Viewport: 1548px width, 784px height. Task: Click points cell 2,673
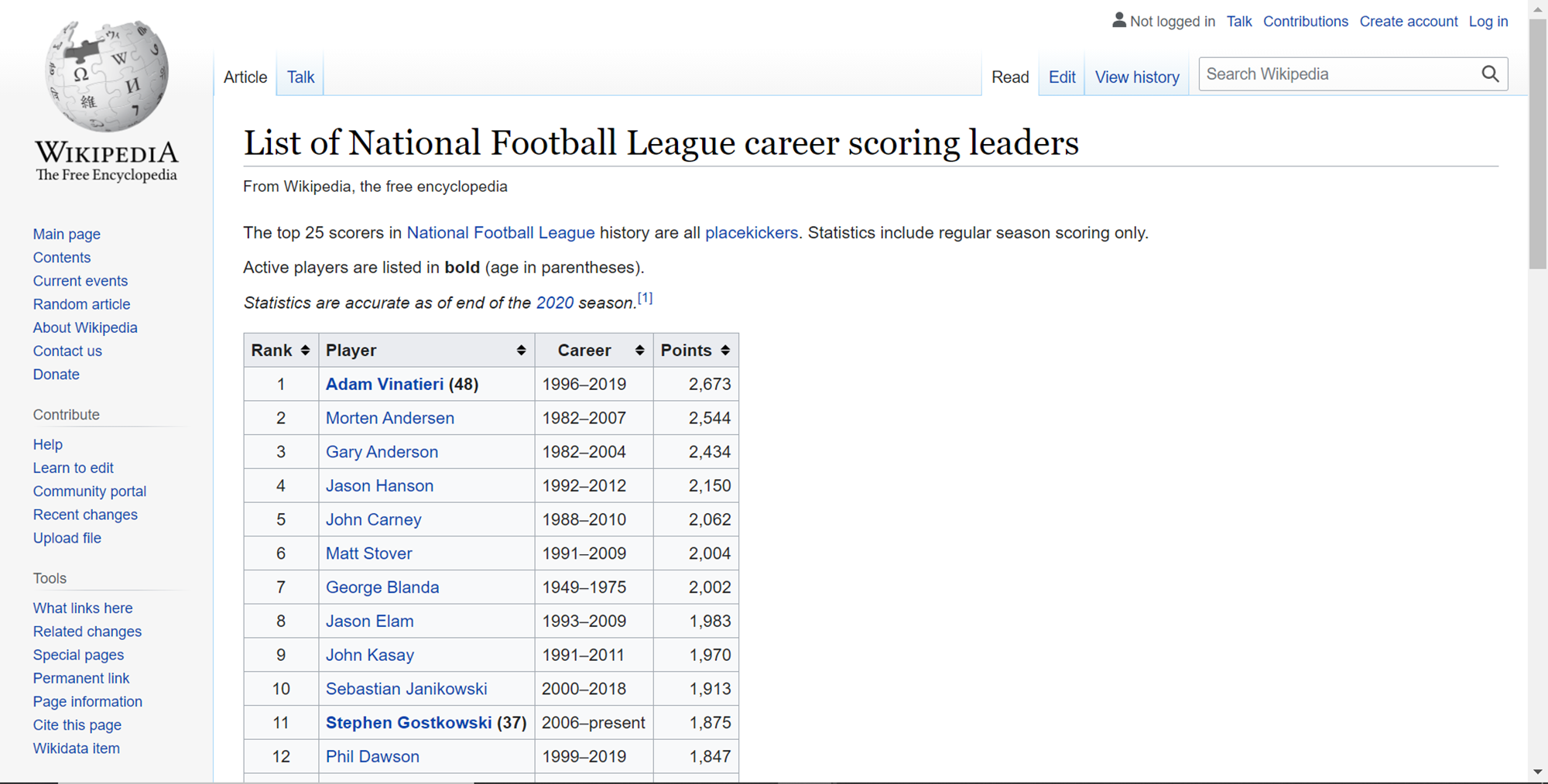(x=696, y=385)
